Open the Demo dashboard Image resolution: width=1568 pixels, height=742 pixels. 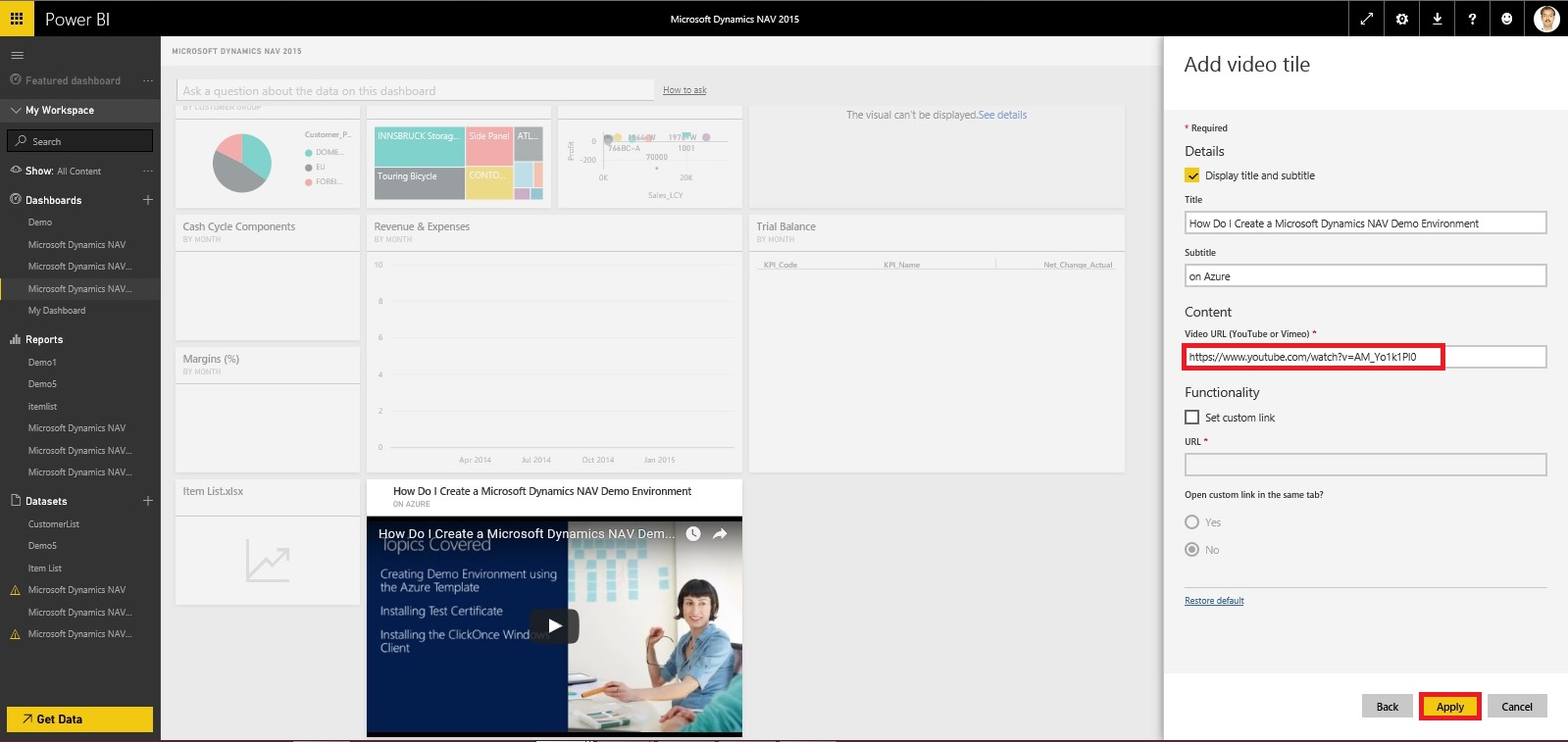[40, 223]
